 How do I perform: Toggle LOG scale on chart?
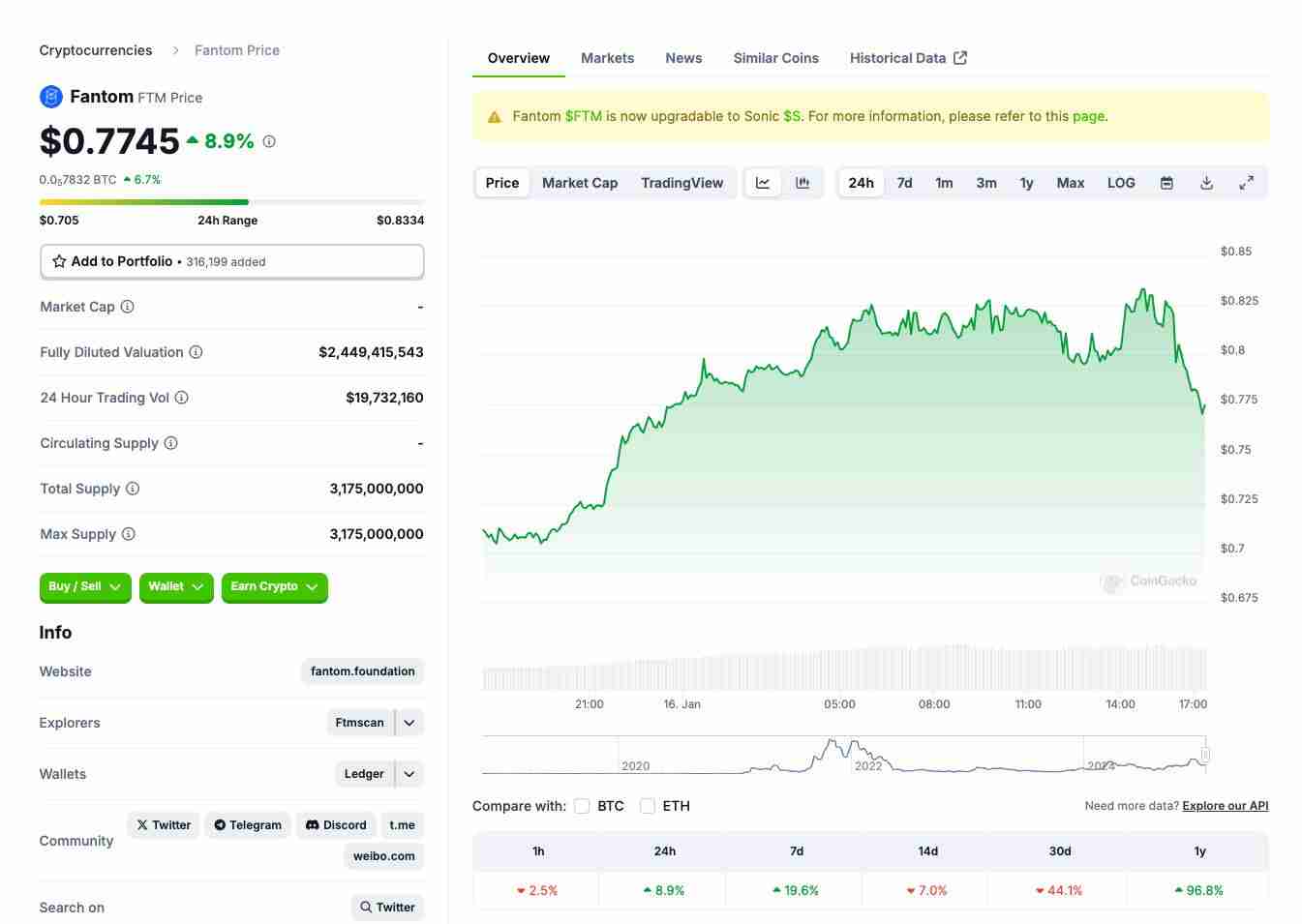tap(1121, 183)
